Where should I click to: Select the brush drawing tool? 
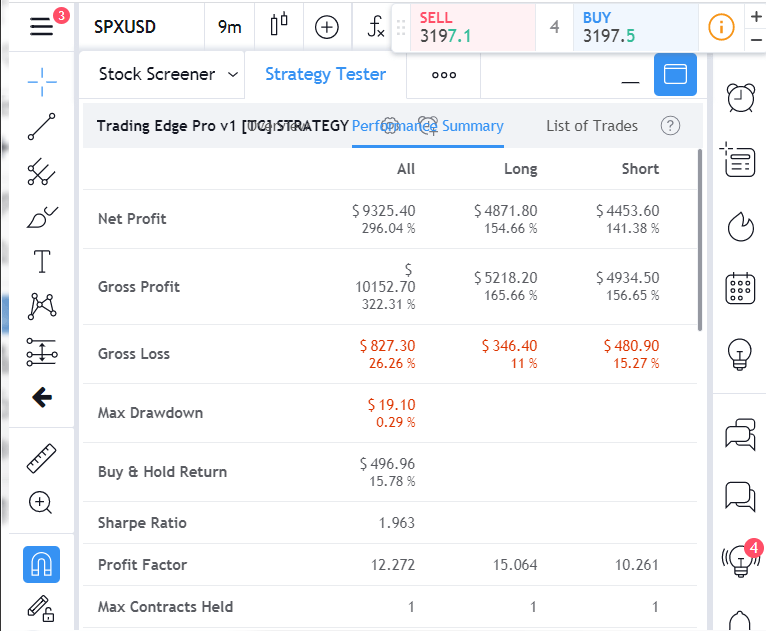[41, 217]
